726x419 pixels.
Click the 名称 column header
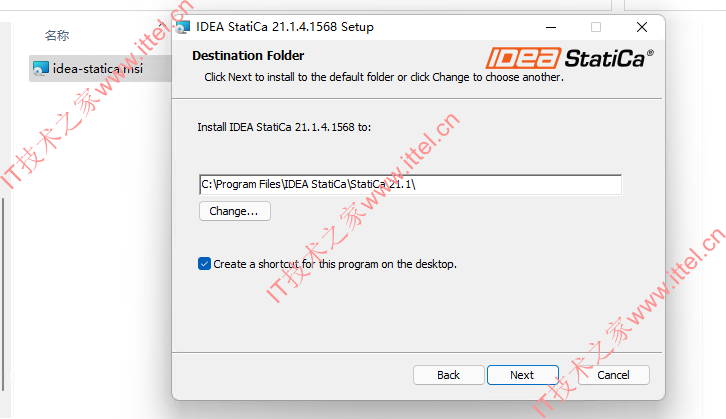[57, 35]
